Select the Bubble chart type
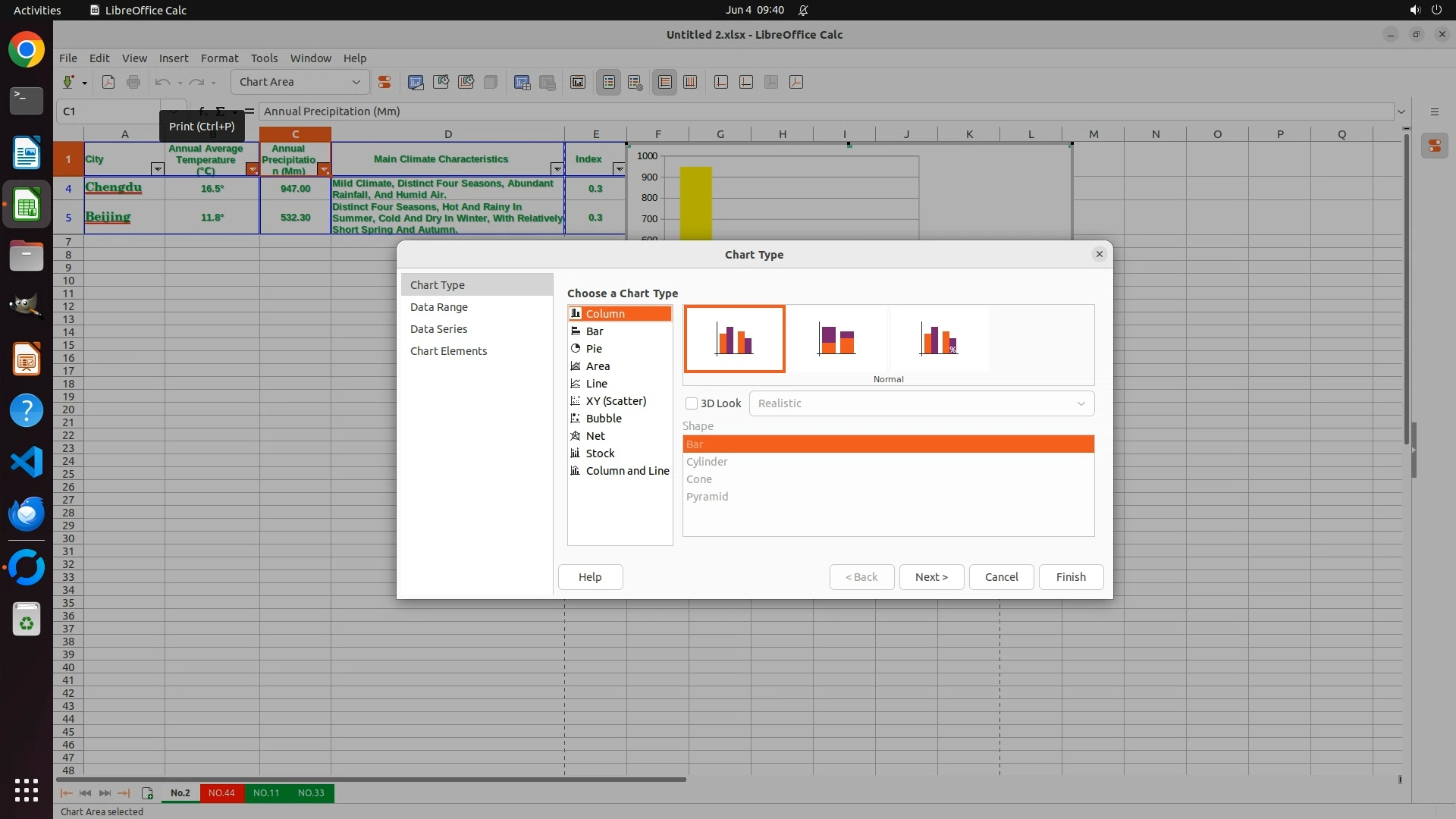 (x=604, y=419)
